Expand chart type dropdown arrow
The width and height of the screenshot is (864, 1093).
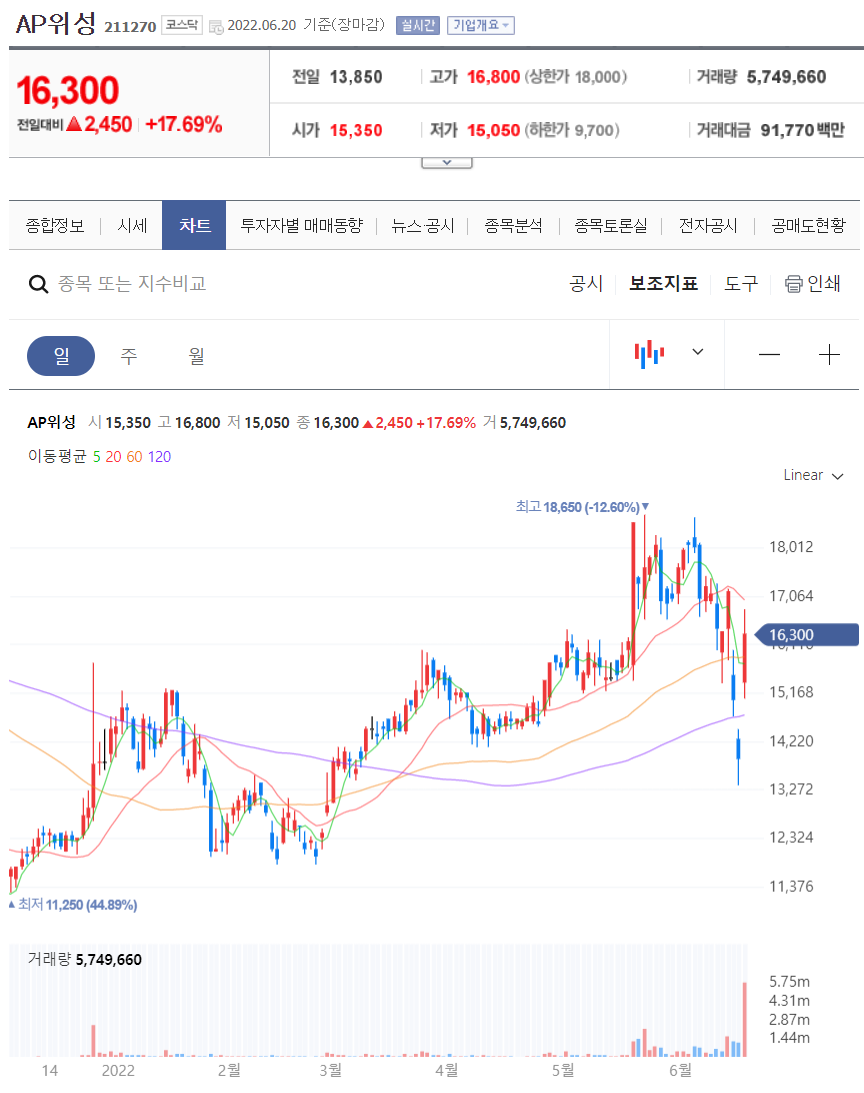tap(697, 352)
